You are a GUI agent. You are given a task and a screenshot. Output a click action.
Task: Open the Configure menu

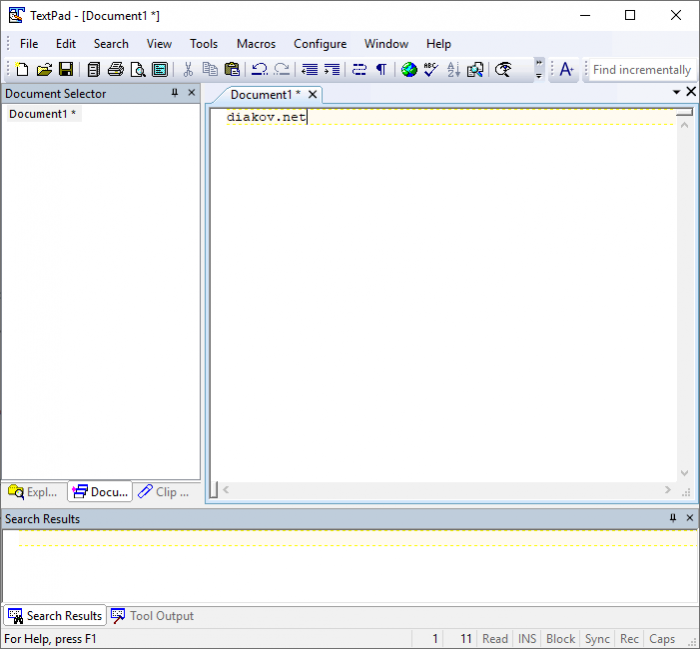click(x=320, y=44)
